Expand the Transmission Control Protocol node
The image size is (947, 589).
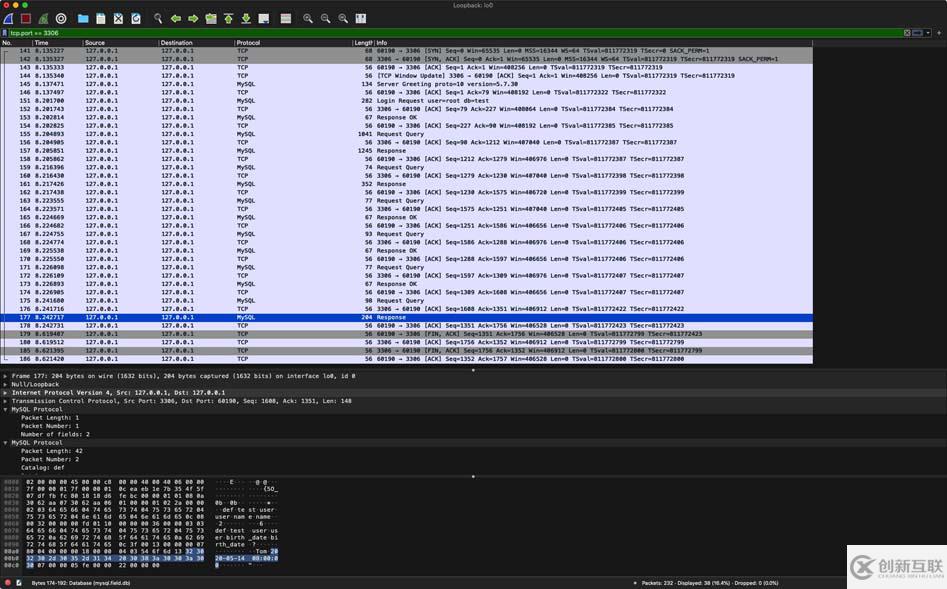(5, 401)
